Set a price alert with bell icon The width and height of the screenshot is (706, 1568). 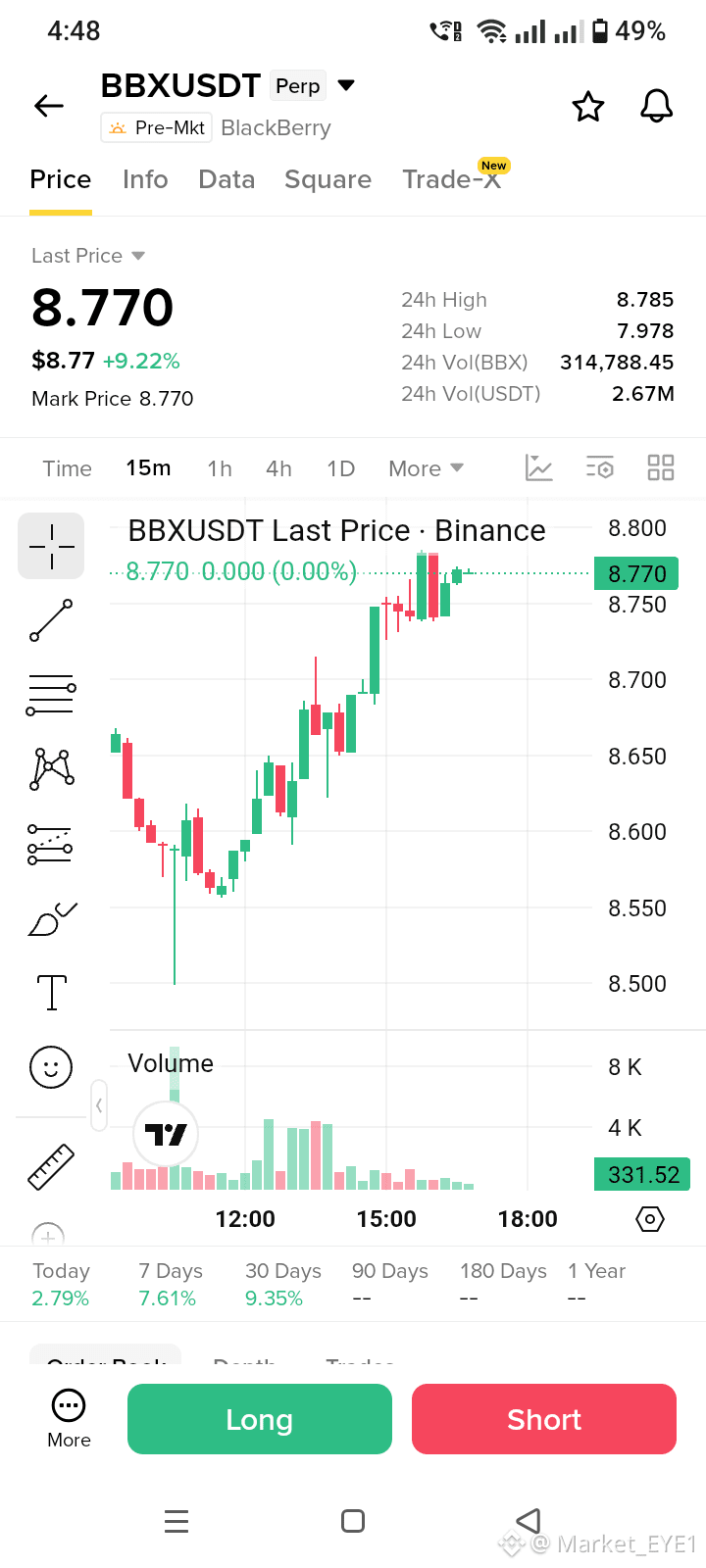pyautogui.click(x=657, y=106)
